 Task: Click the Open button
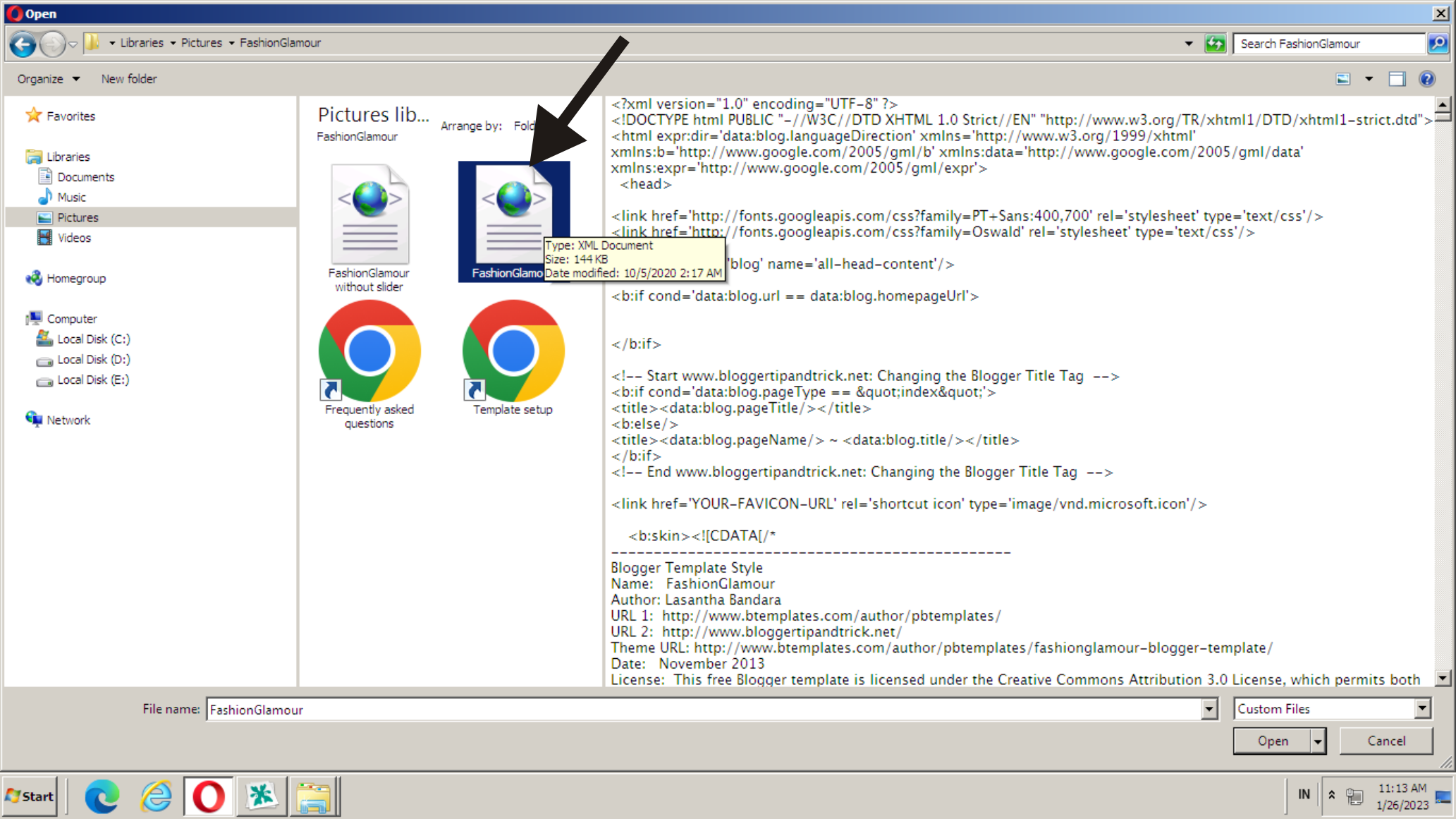click(1272, 741)
